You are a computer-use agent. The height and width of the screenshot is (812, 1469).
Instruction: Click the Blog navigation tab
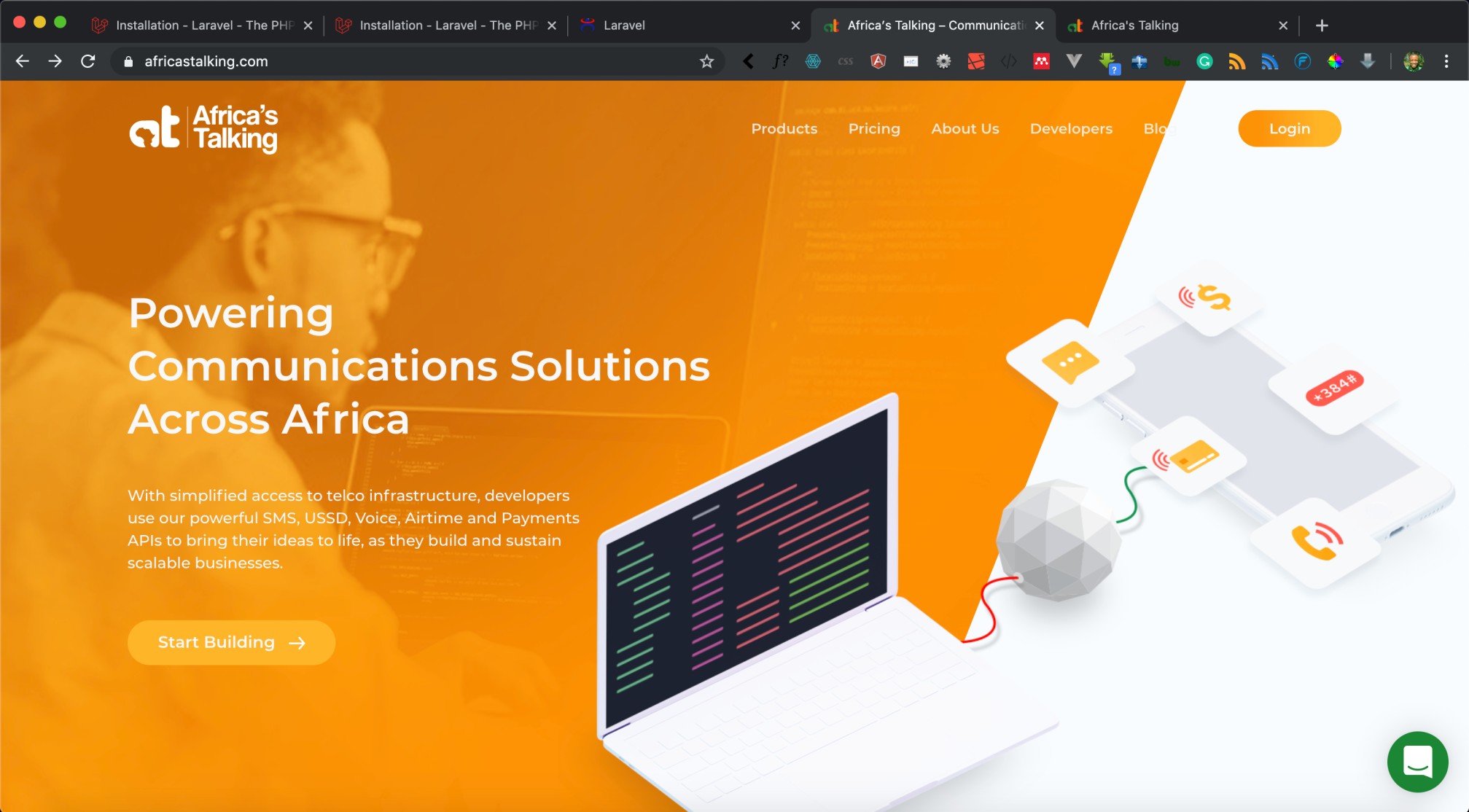pyautogui.click(x=1160, y=128)
